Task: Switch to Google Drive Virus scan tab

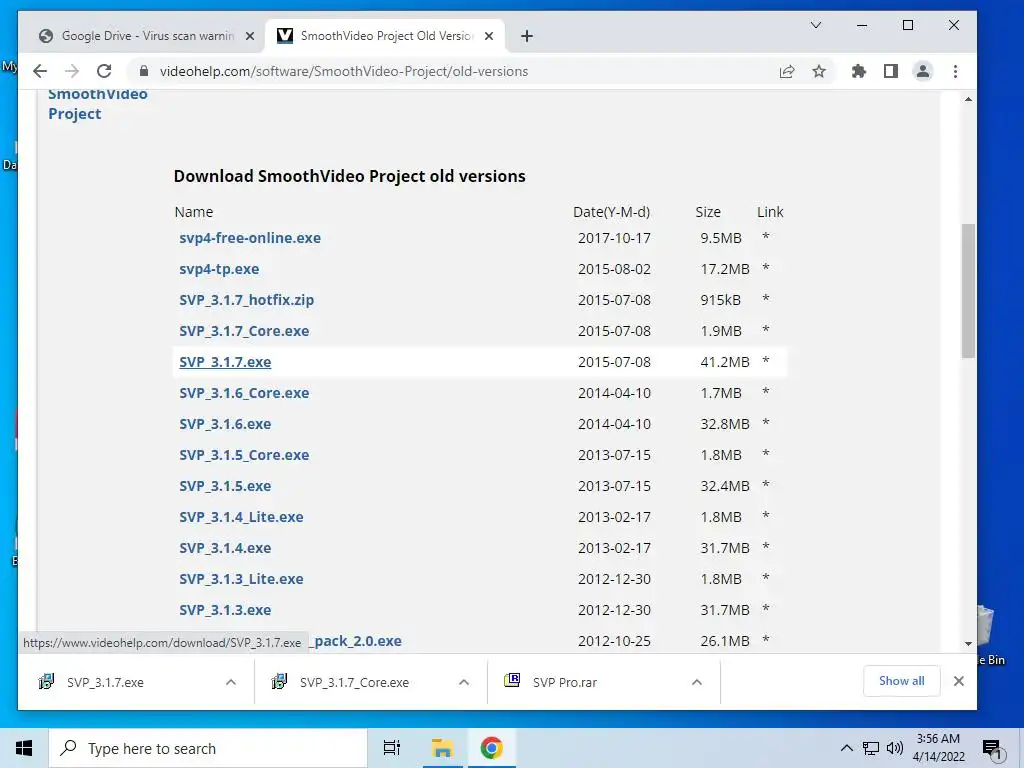Action: pyautogui.click(x=147, y=36)
